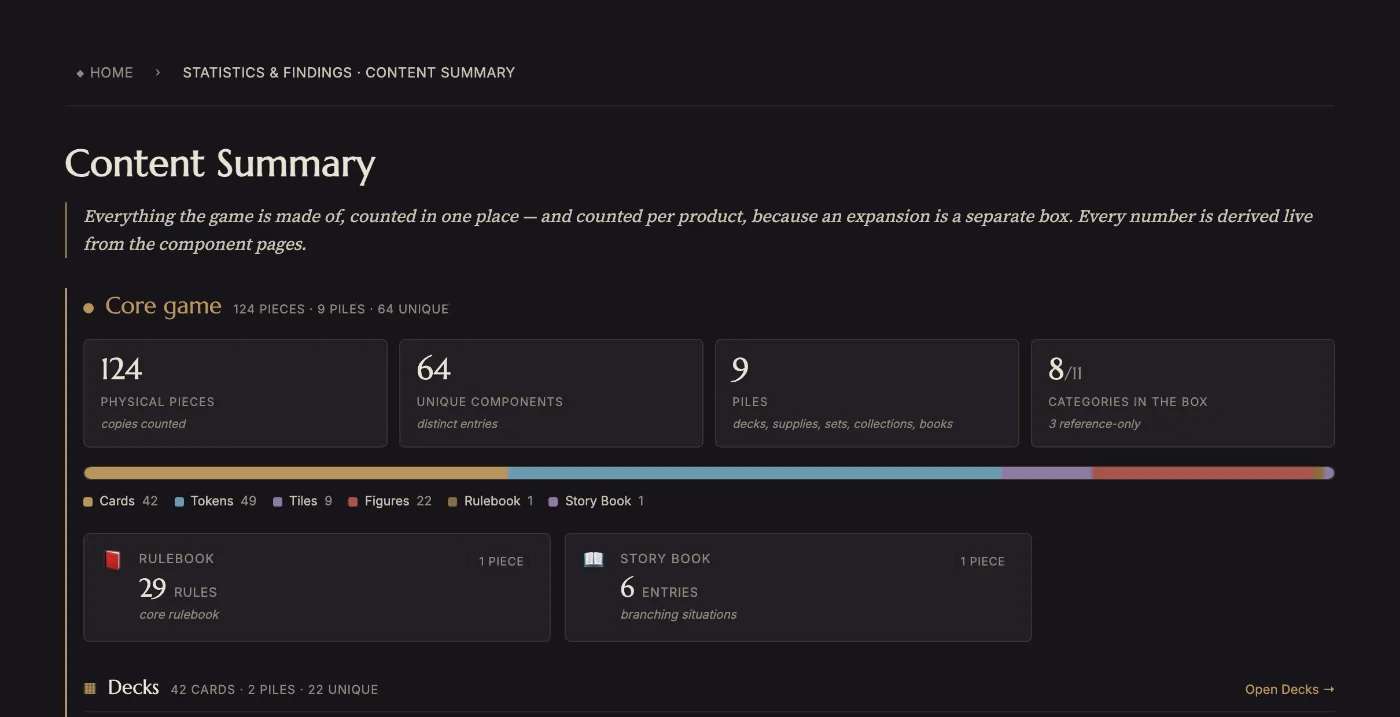The height and width of the screenshot is (717, 1400).
Task: Click the red Rulebook book icon
Action: coord(113,559)
